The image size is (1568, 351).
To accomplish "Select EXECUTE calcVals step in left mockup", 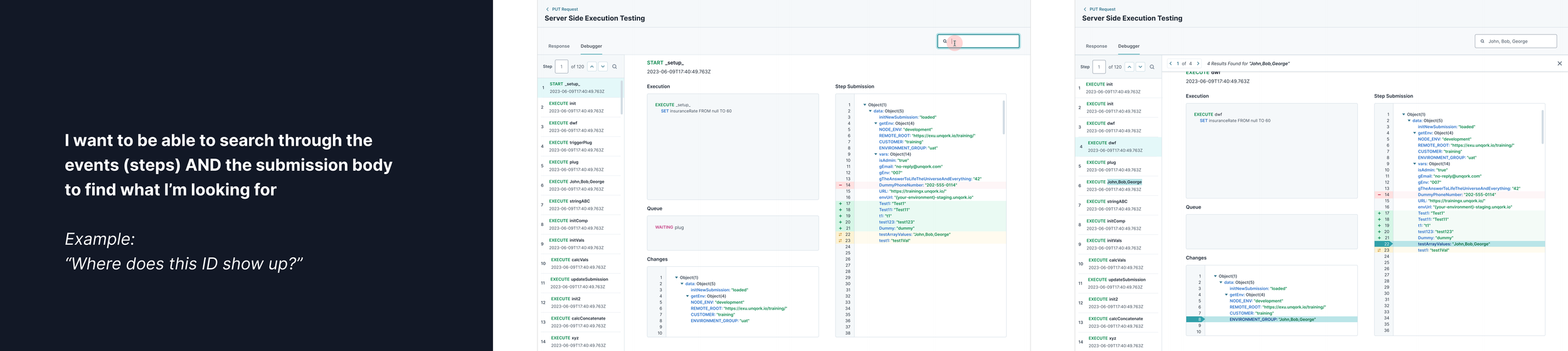I will tap(580, 263).
